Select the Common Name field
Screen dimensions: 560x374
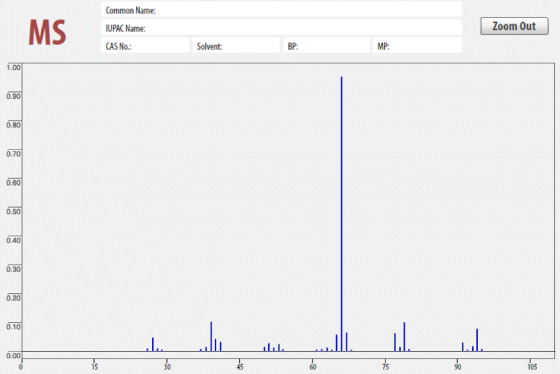tap(281, 10)
